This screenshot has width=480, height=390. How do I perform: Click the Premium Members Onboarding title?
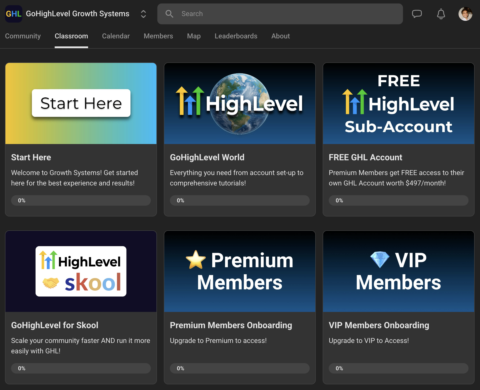(x=231, y=325)
